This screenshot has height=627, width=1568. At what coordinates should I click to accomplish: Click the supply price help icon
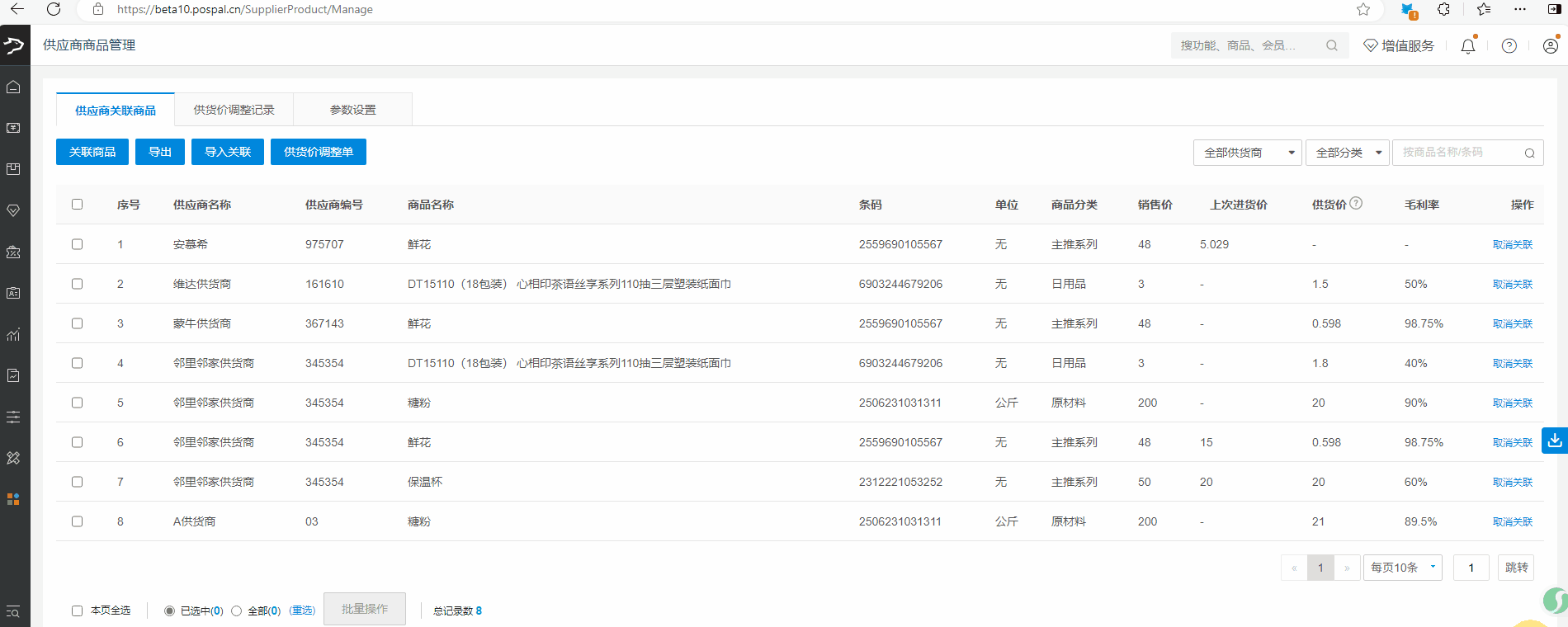pos(1356,203)
